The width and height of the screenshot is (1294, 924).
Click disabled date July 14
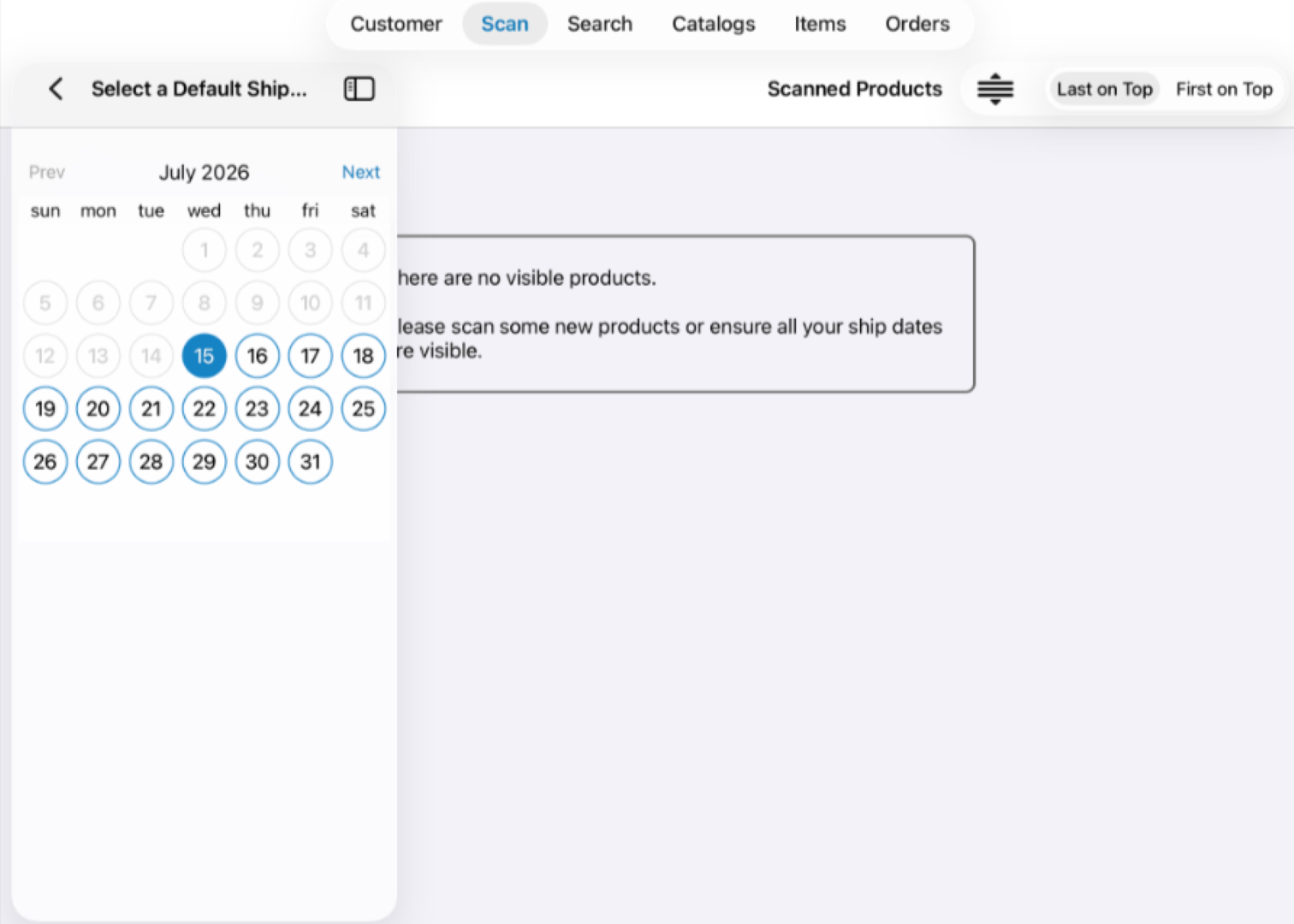click(x=151, y=356)
